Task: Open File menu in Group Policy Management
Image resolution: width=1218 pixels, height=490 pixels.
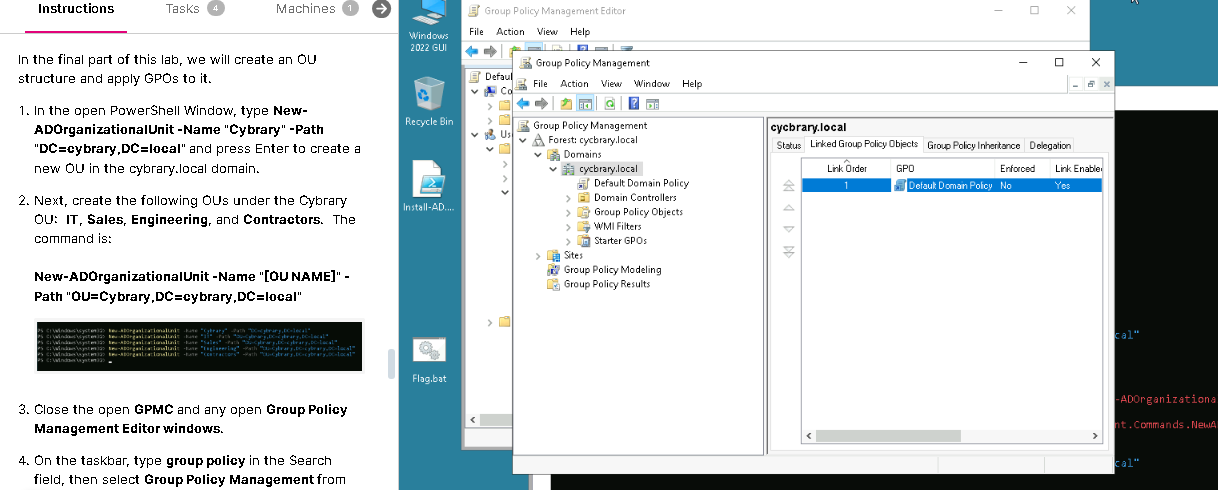Action: pyautogui.click(x=540, y=84)
